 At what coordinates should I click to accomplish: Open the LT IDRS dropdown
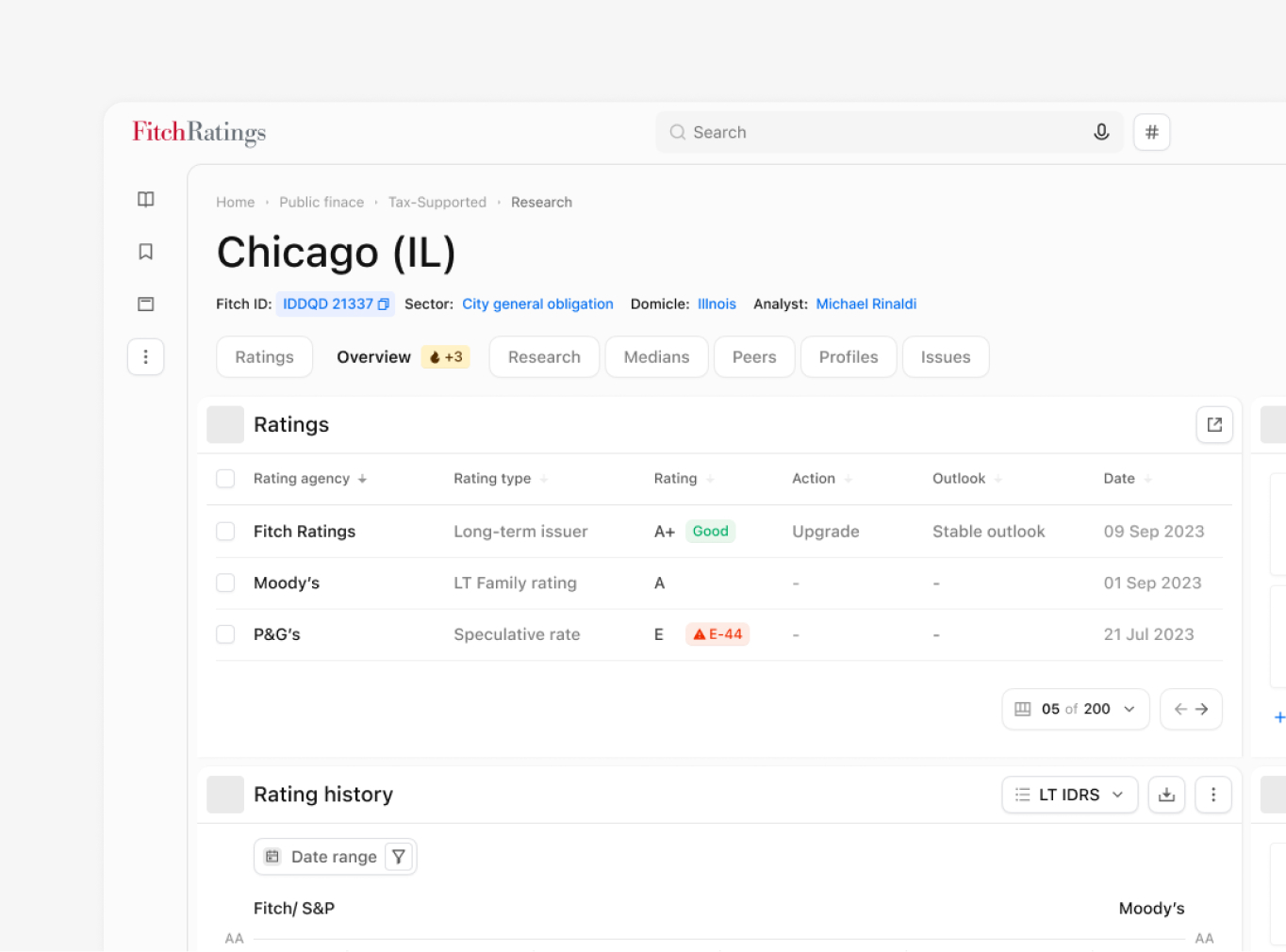(1070, 795)
